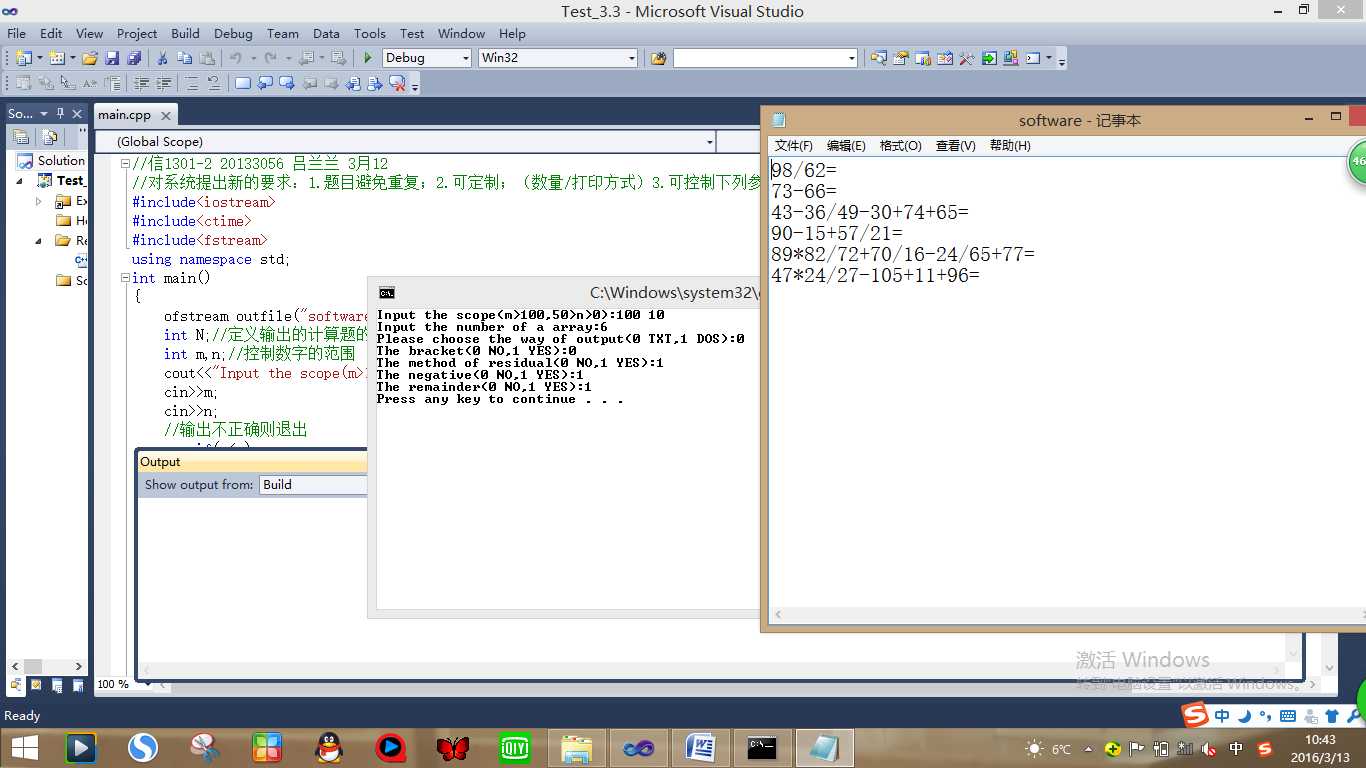
Task: Click the Open File folder icon
Action: (90, 58)
